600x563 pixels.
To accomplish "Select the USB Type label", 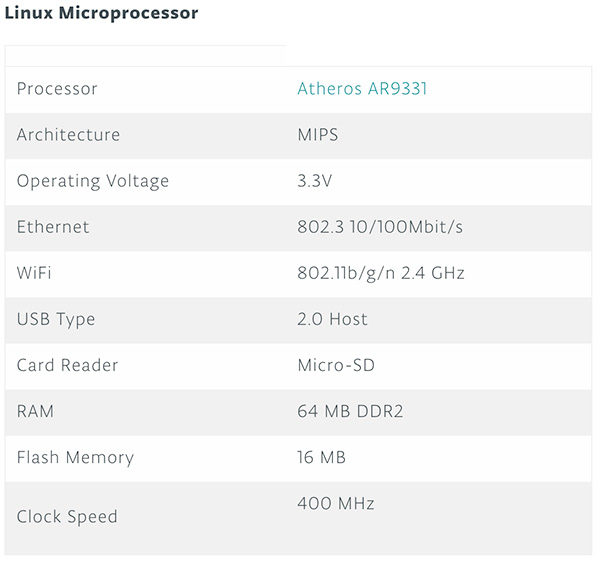I will [56, 320].
